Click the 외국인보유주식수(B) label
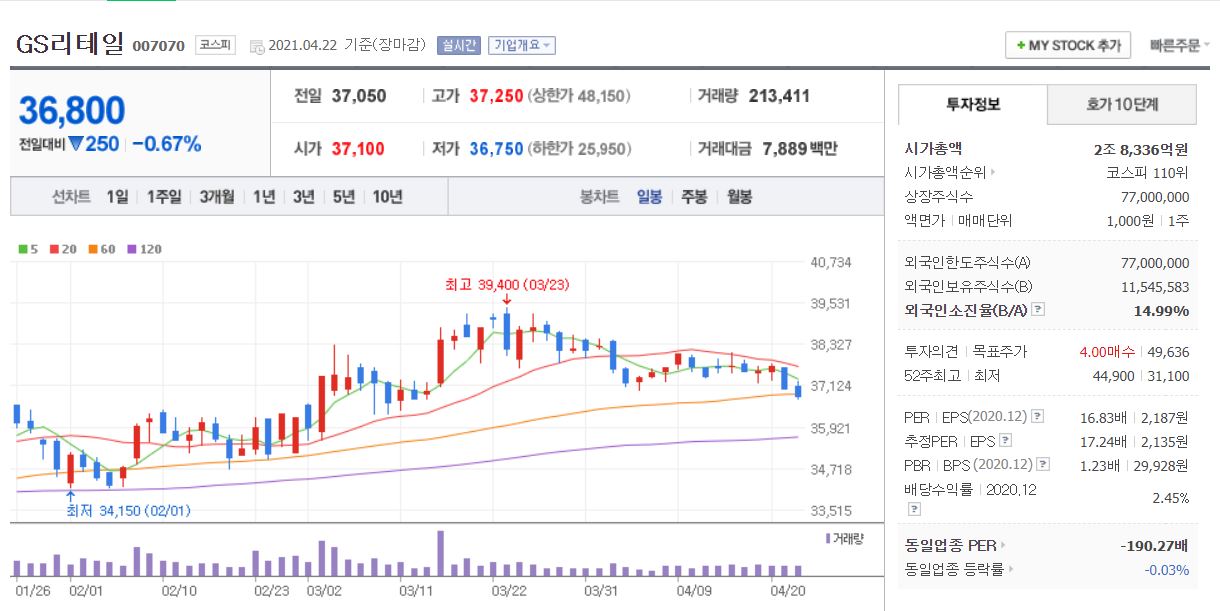 (967, 287)
